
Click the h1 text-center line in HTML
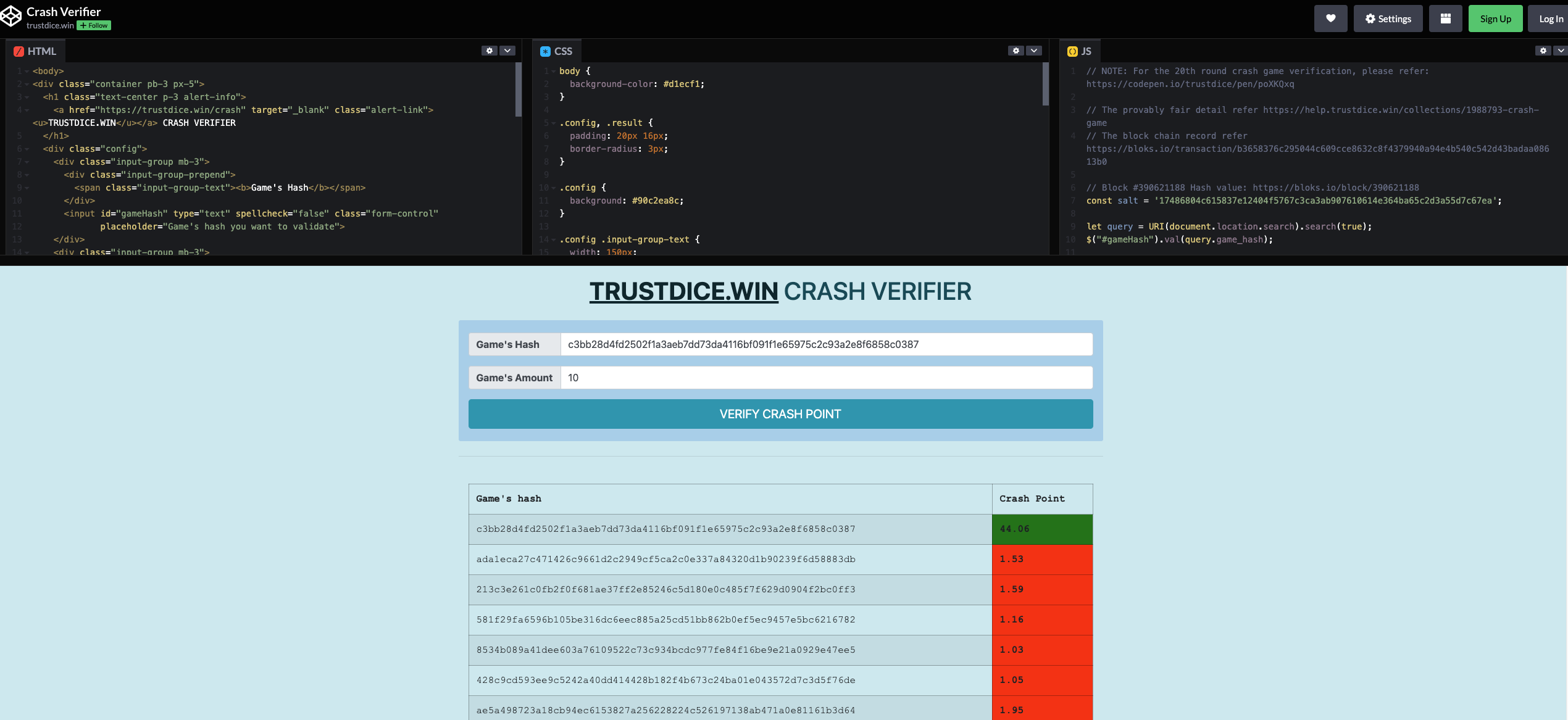tap(144, 97)
